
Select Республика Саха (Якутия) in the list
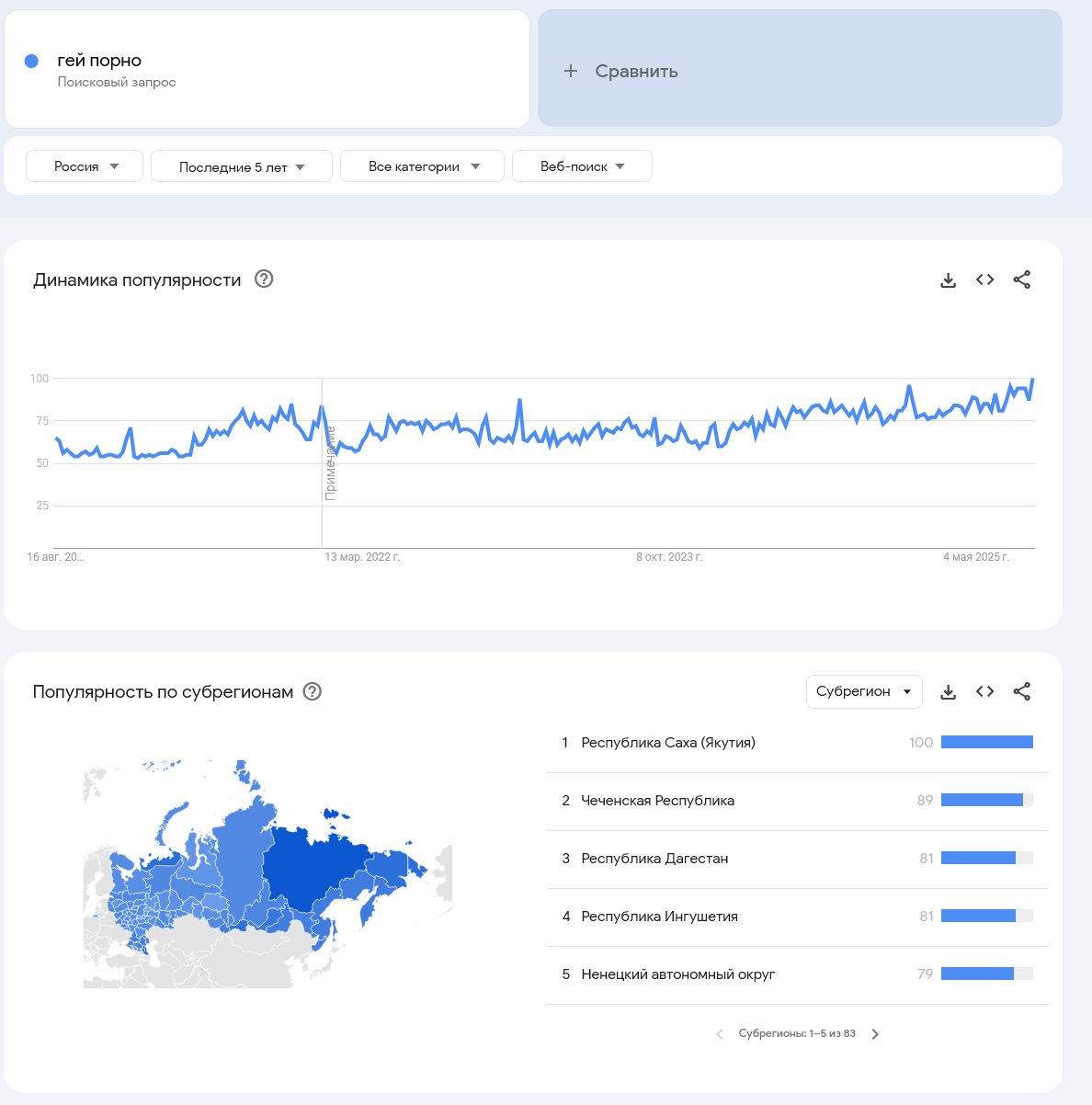pos(668,743)
